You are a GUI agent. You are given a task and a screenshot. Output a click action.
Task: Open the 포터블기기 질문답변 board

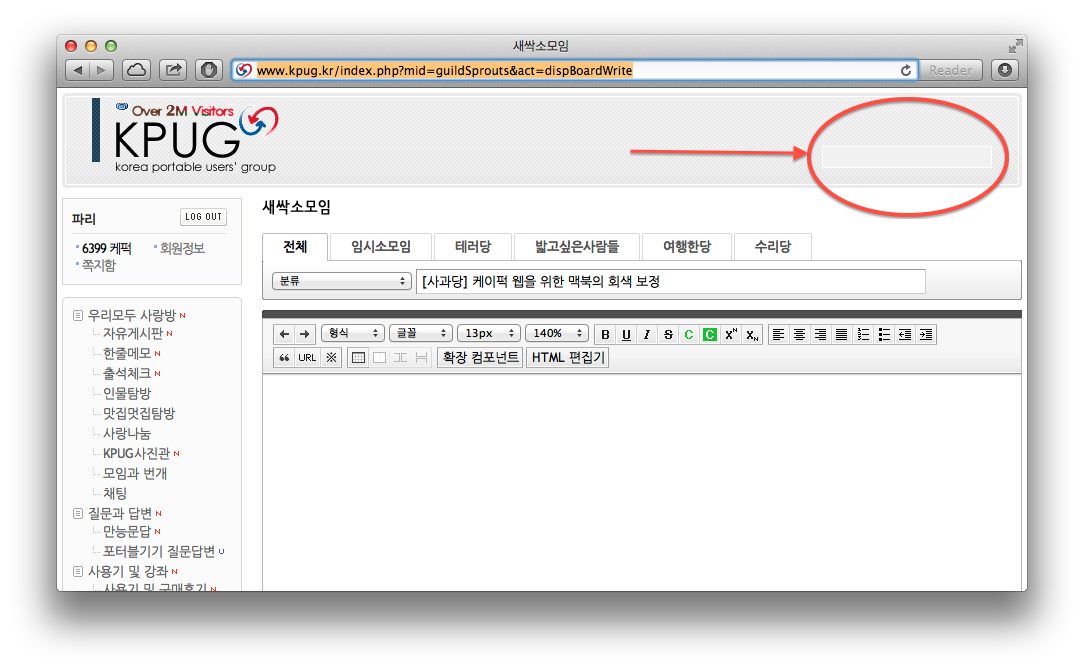pyautogui.click(x=159, y=552)
